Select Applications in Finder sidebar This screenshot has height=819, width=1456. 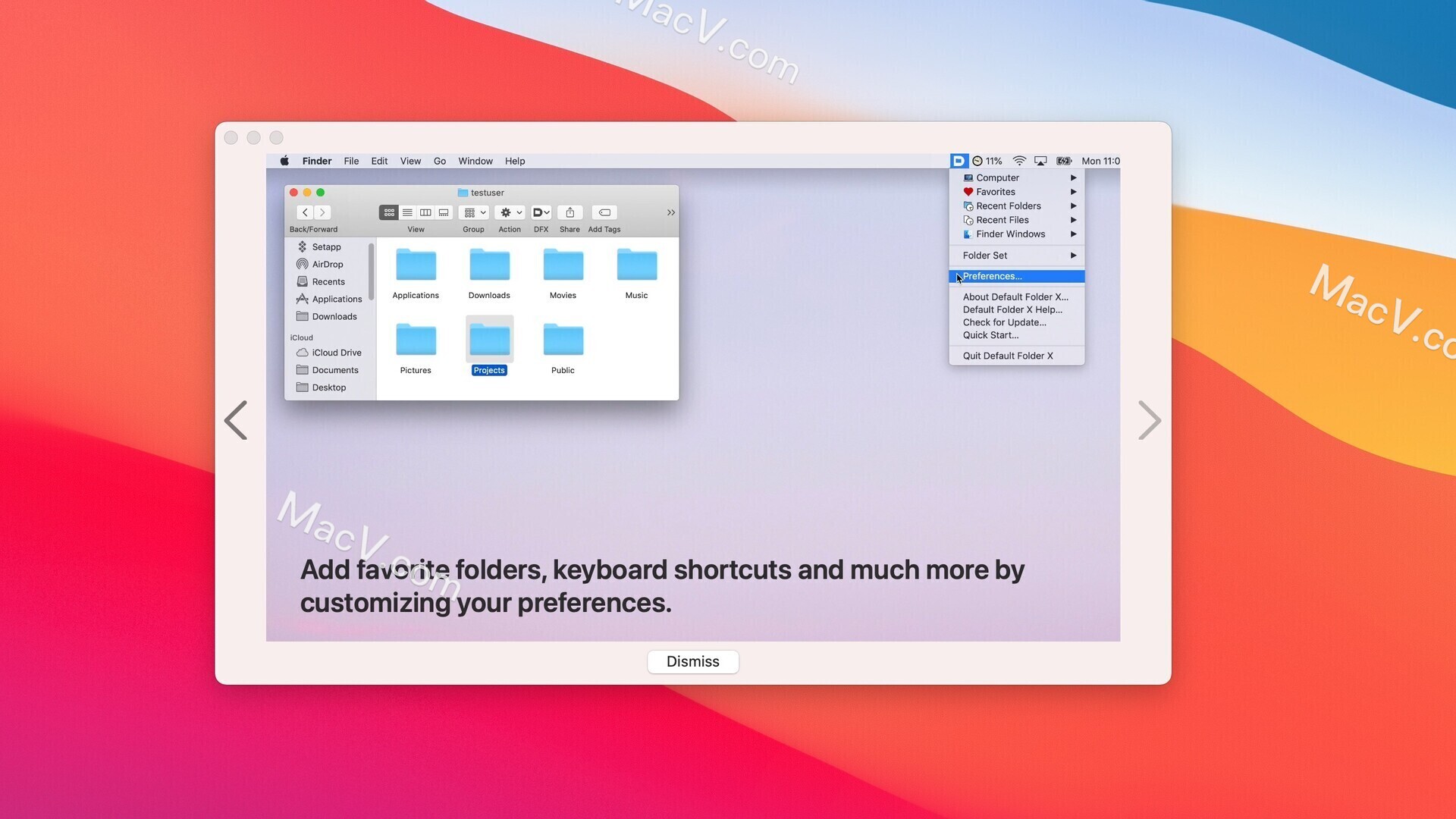tap(329, 300)
